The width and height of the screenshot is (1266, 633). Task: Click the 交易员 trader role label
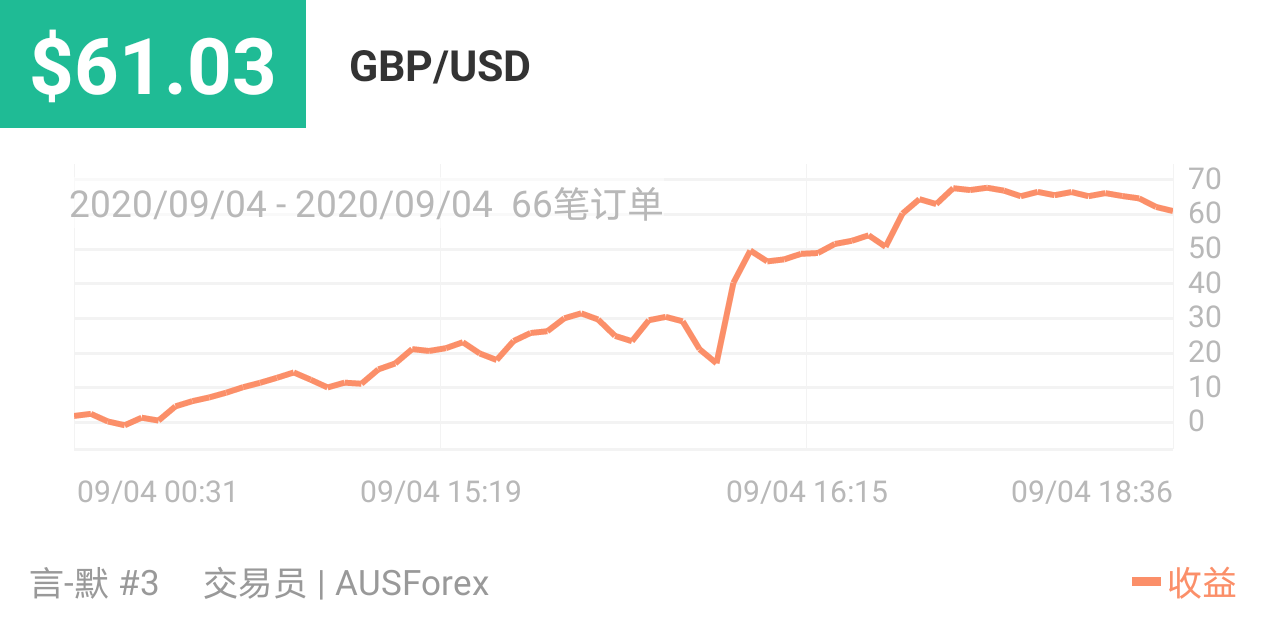coord(254,583)
